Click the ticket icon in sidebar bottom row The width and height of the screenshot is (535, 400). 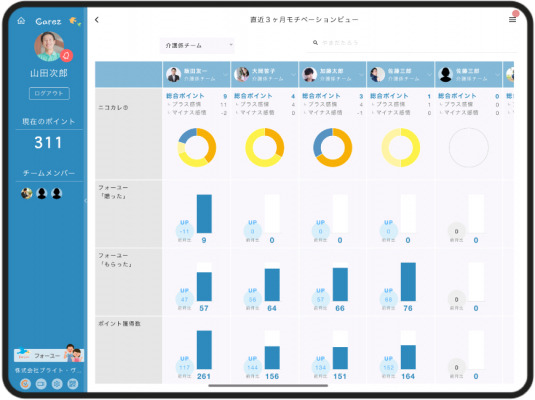tap(41, 384)
